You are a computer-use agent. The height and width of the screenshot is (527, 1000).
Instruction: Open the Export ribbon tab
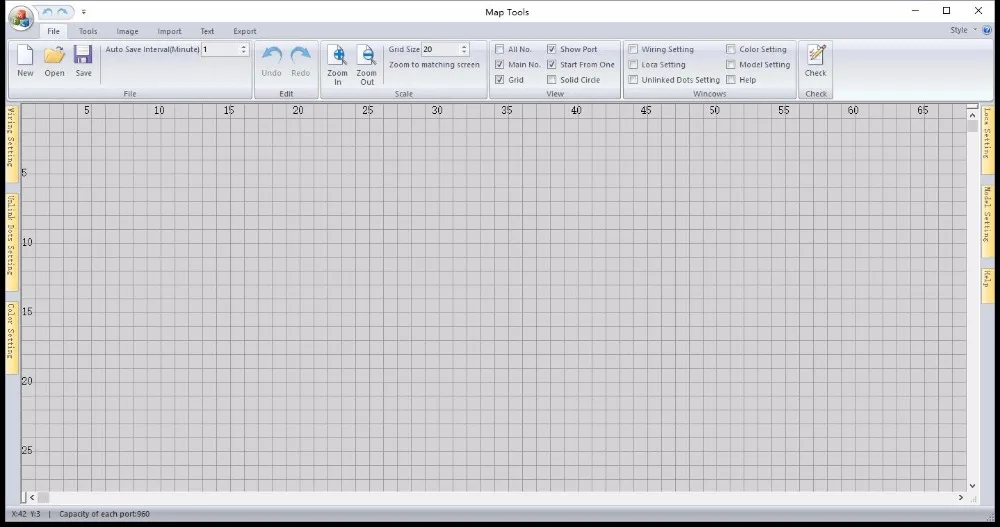click(245, 31)
